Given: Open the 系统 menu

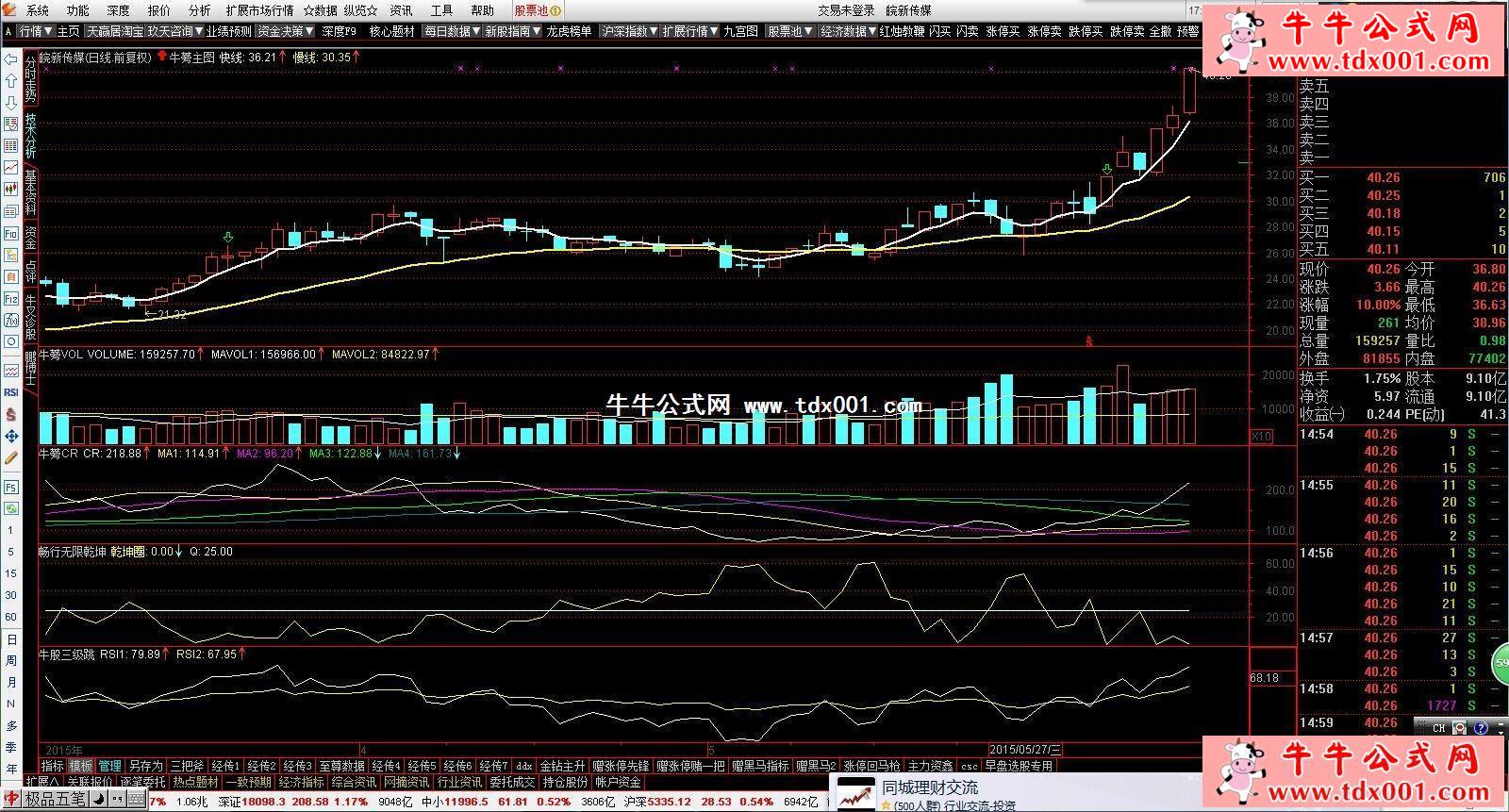Looking at the screenshot, I should point(38,10).
